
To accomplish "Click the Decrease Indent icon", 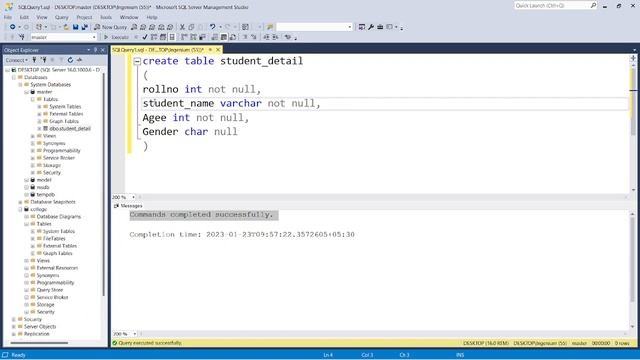I will [267, 37].
